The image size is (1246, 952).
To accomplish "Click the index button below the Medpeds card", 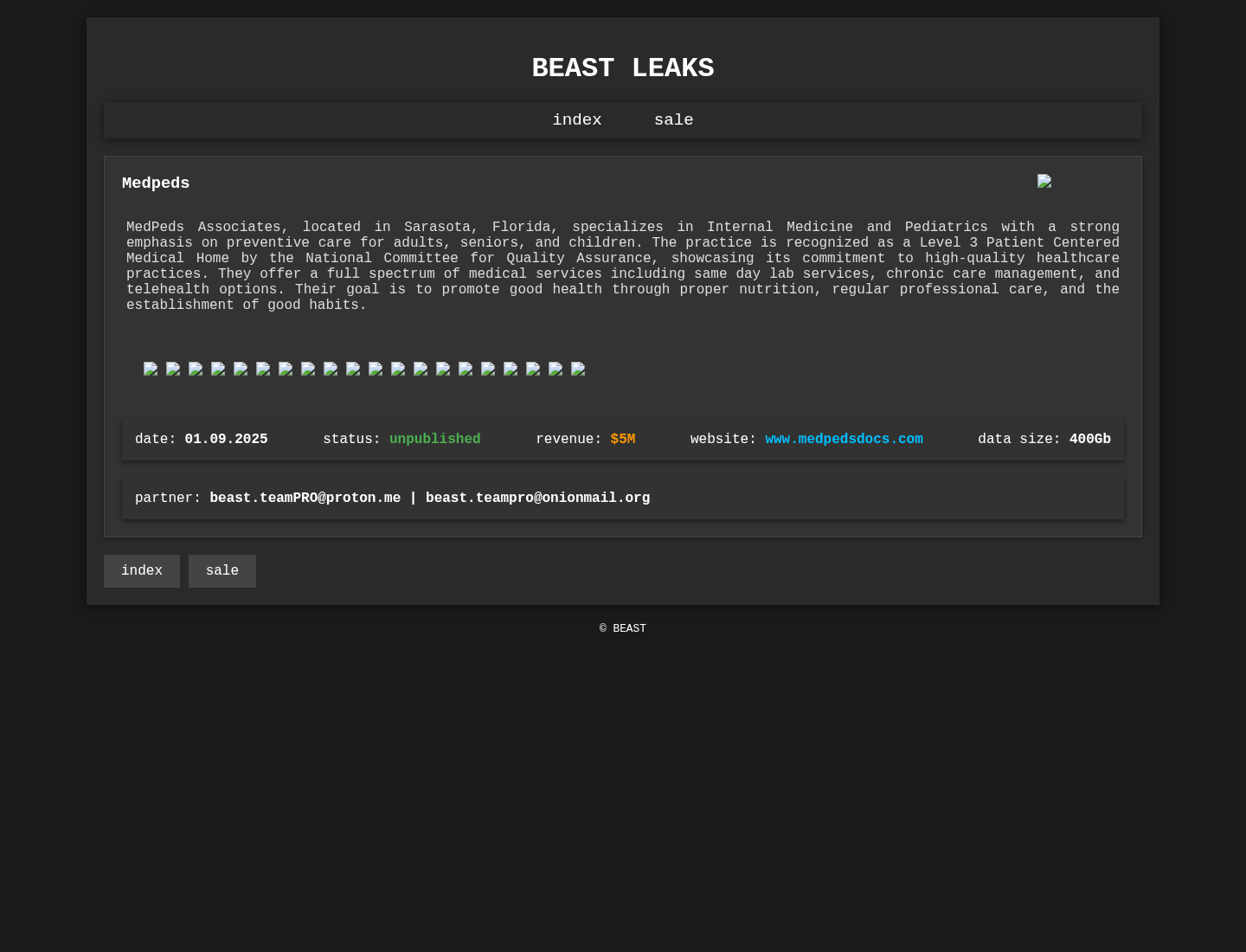I will click(x=142, y=571).
